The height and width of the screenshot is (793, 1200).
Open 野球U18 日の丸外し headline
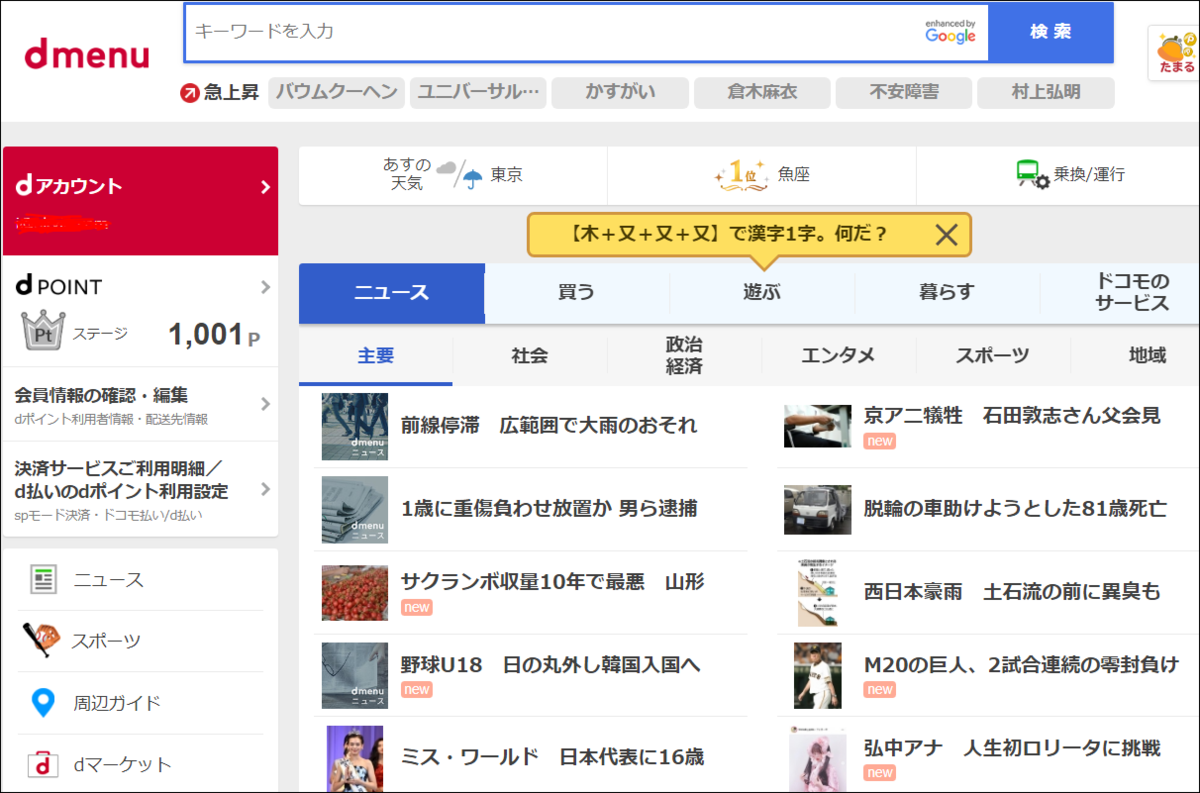pyautogui.click(x=550, y=665)
